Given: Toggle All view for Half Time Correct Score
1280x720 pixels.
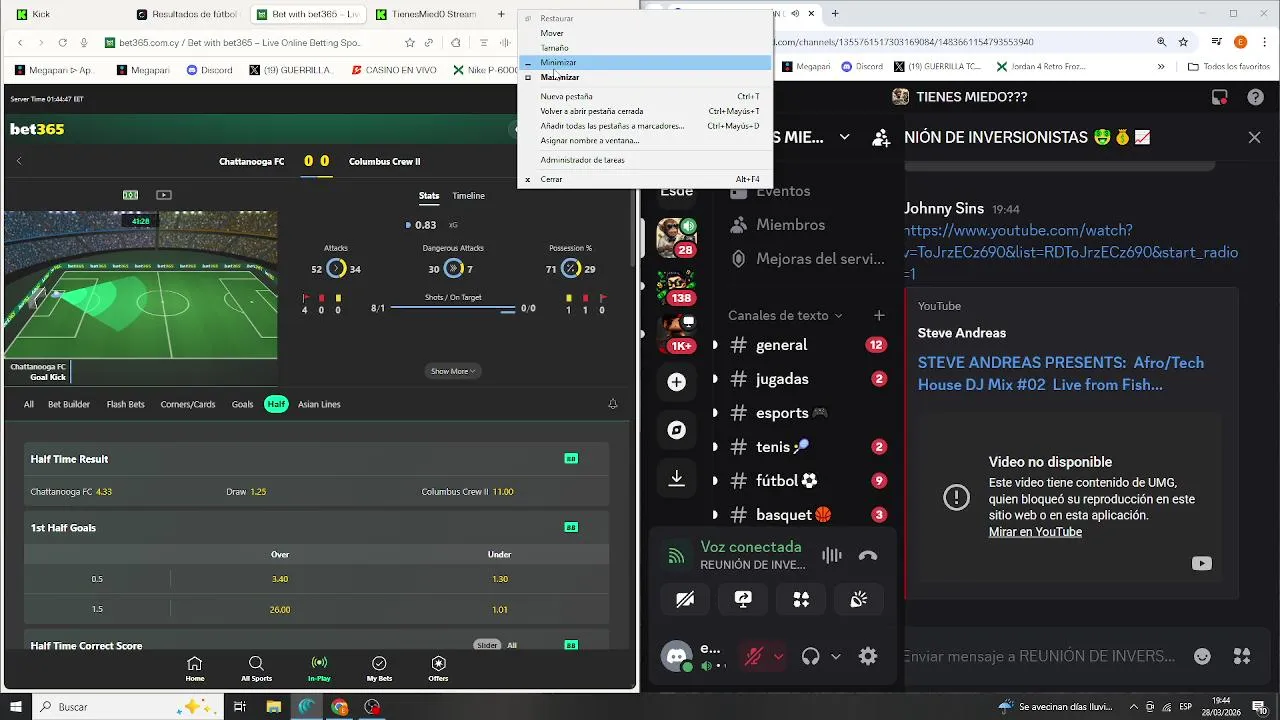Looking at the screenshot, I should 512,645.
